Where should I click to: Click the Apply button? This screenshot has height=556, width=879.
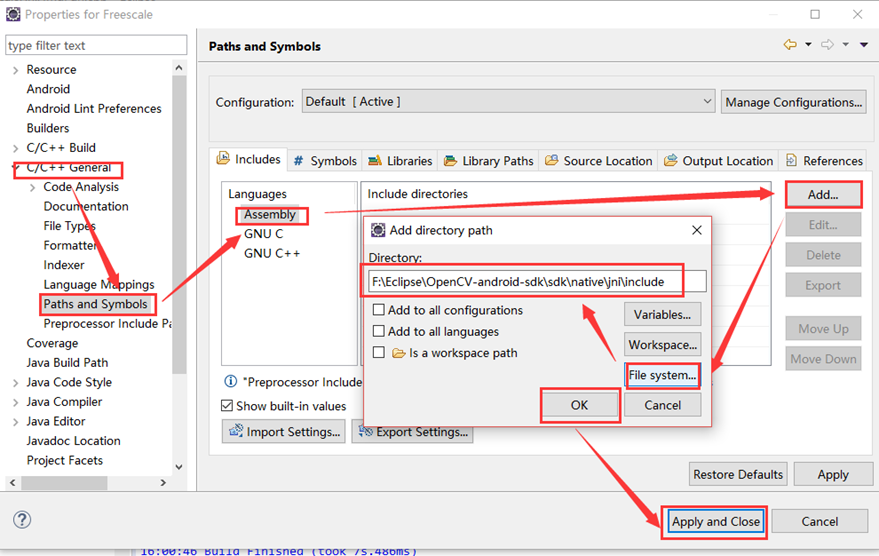click(x=833, y=474)
